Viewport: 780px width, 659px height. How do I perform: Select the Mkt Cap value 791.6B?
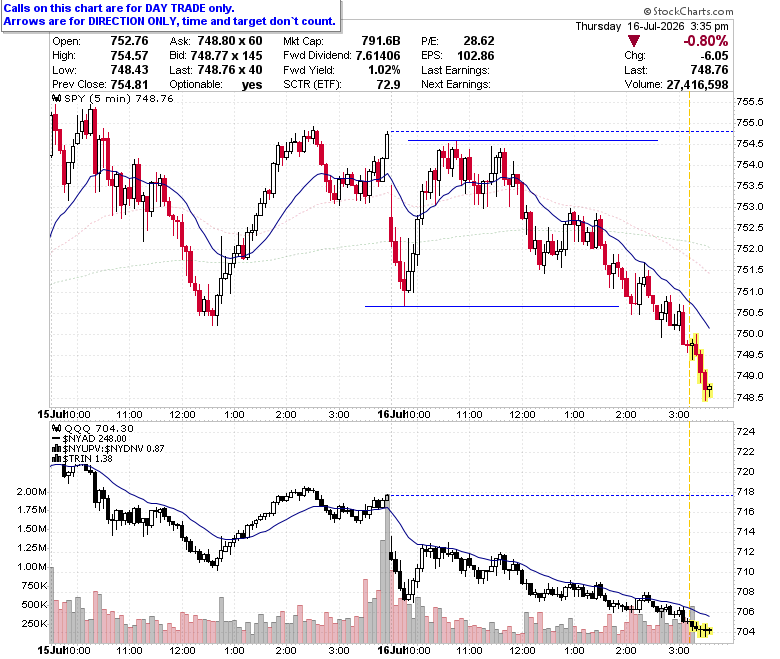(381, 41)
